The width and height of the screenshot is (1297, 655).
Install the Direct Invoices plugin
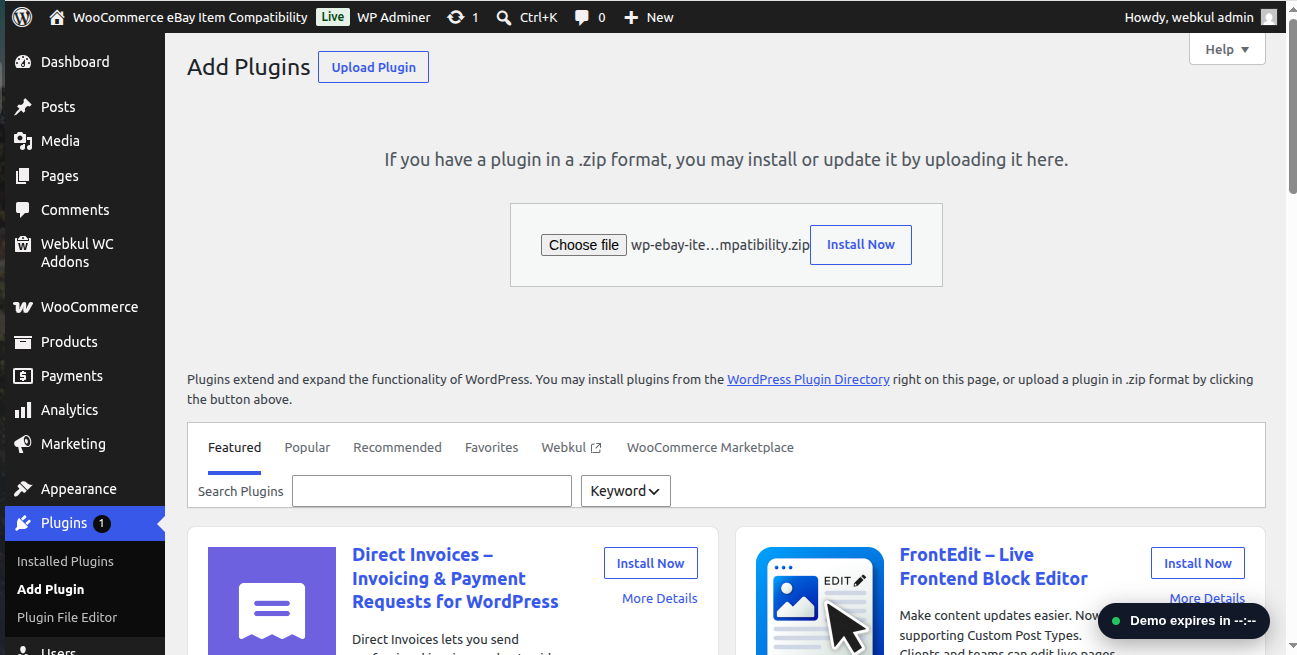(651, 563)
